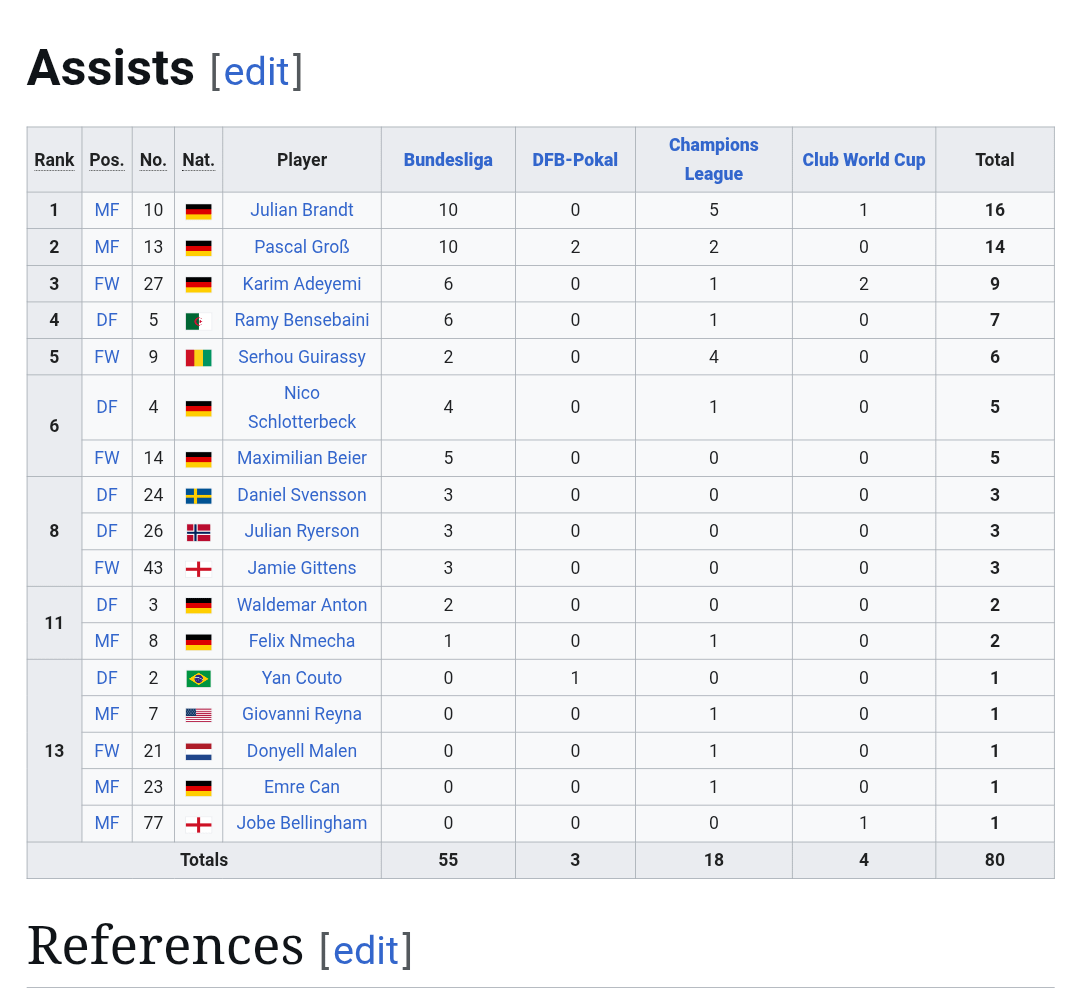Click the Guinean flag beside Serhou Guirassy
Screen dimensions: 1081x989
pos(198,358)
